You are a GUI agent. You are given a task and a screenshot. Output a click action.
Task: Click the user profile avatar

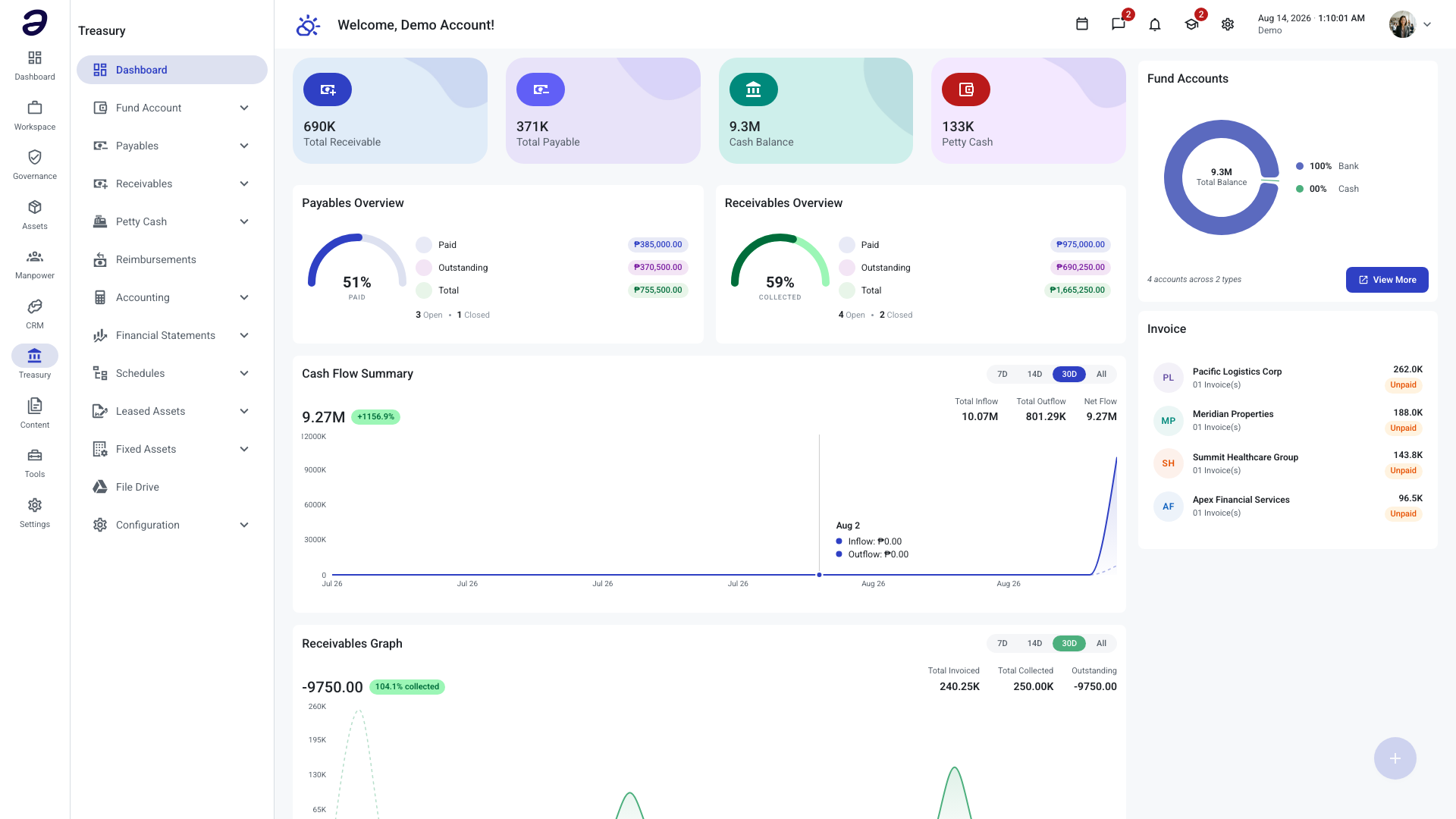pos(1402,24)
